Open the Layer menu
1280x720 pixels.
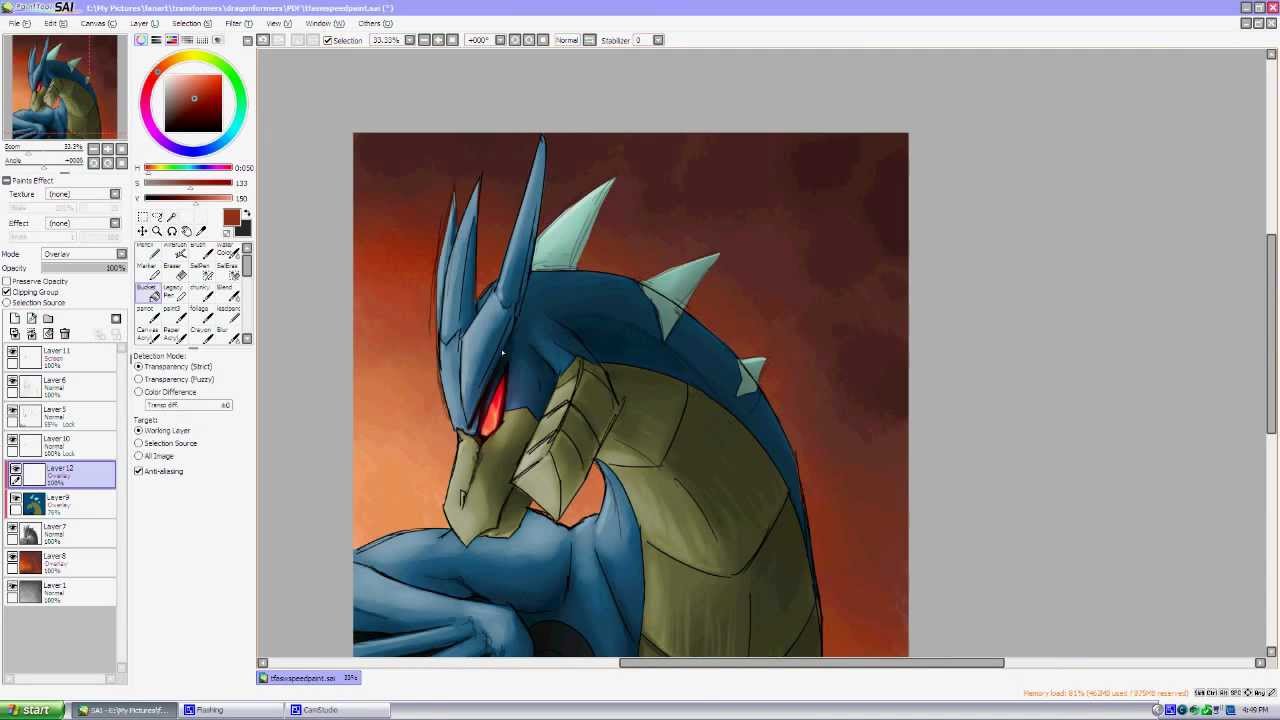tap(144, 23)
